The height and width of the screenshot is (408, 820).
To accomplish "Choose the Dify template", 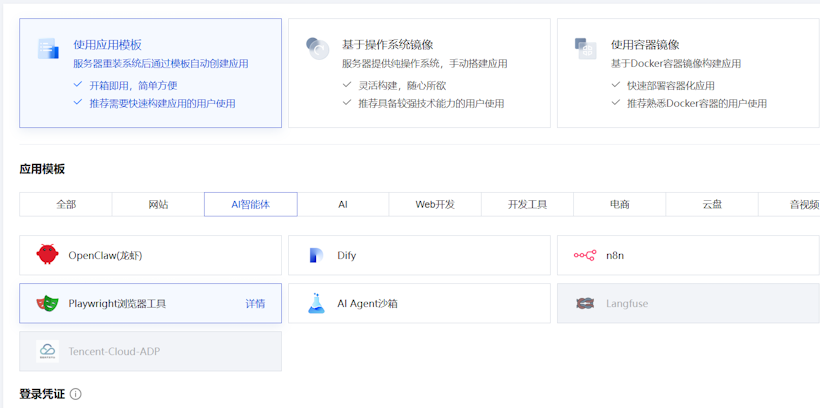I will 419,255.
